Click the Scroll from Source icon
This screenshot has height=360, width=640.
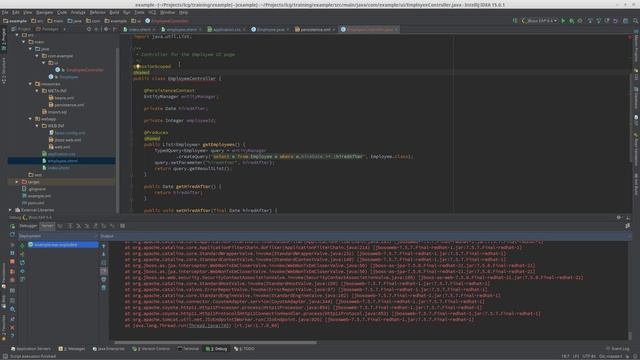click(89, 29)
